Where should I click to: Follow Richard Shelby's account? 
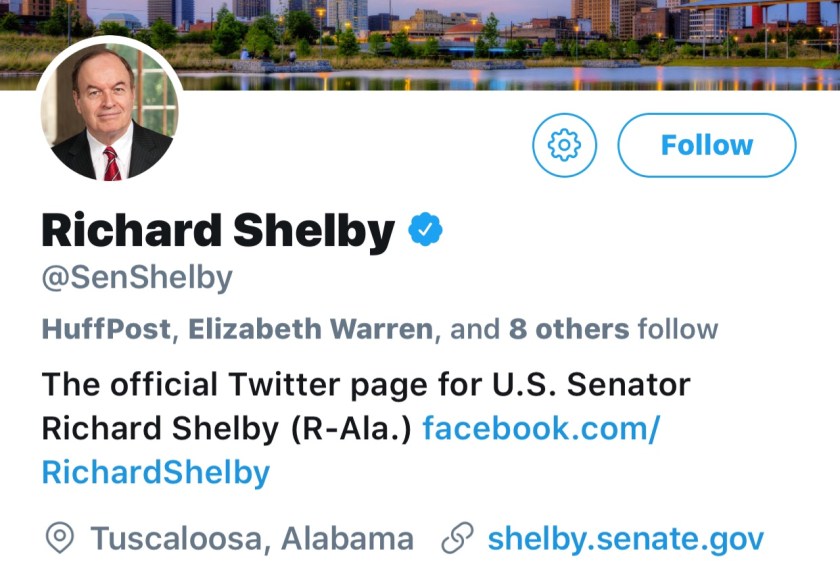[707, 145]
